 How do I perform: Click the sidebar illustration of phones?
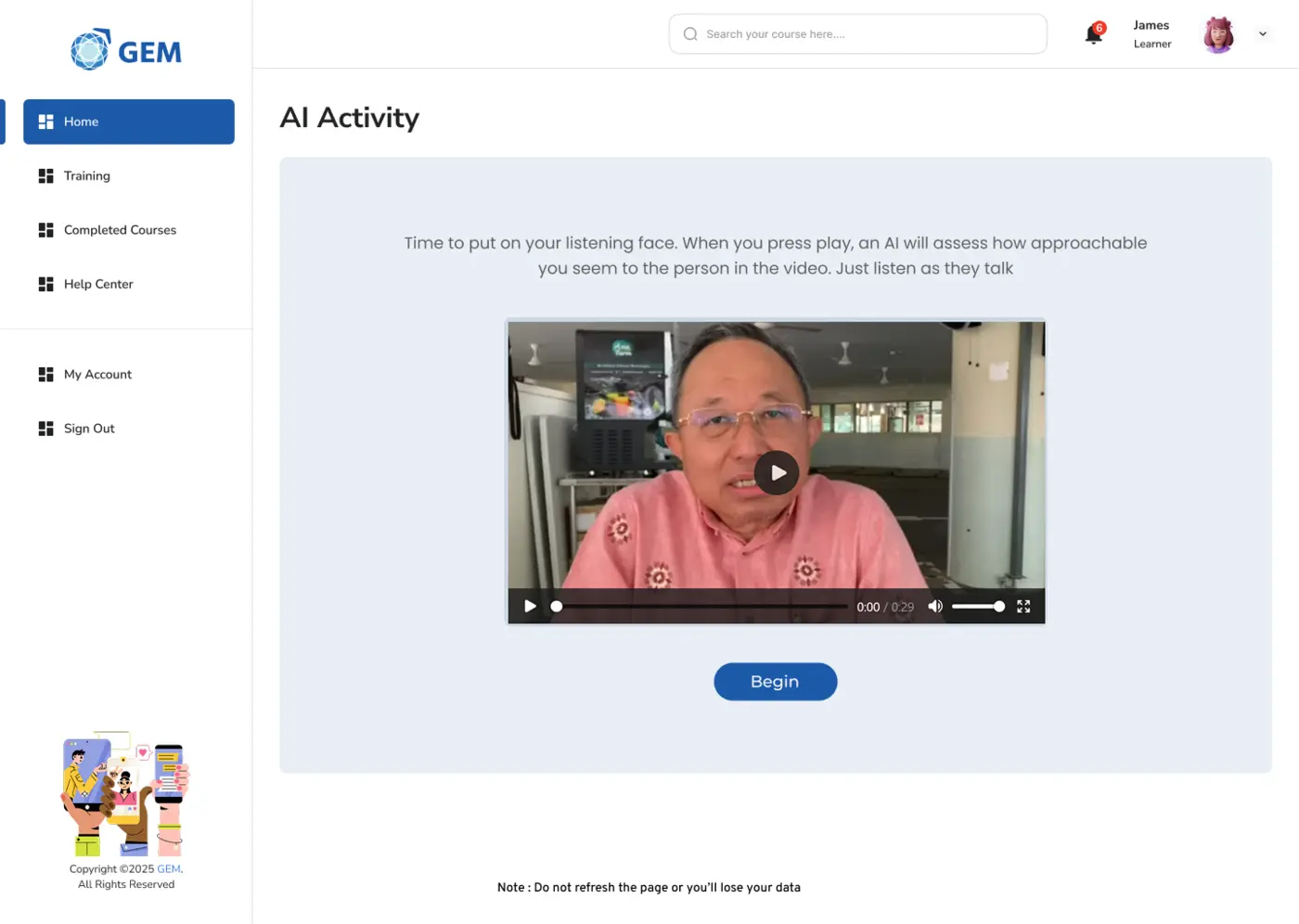click(x=126, y=794)
